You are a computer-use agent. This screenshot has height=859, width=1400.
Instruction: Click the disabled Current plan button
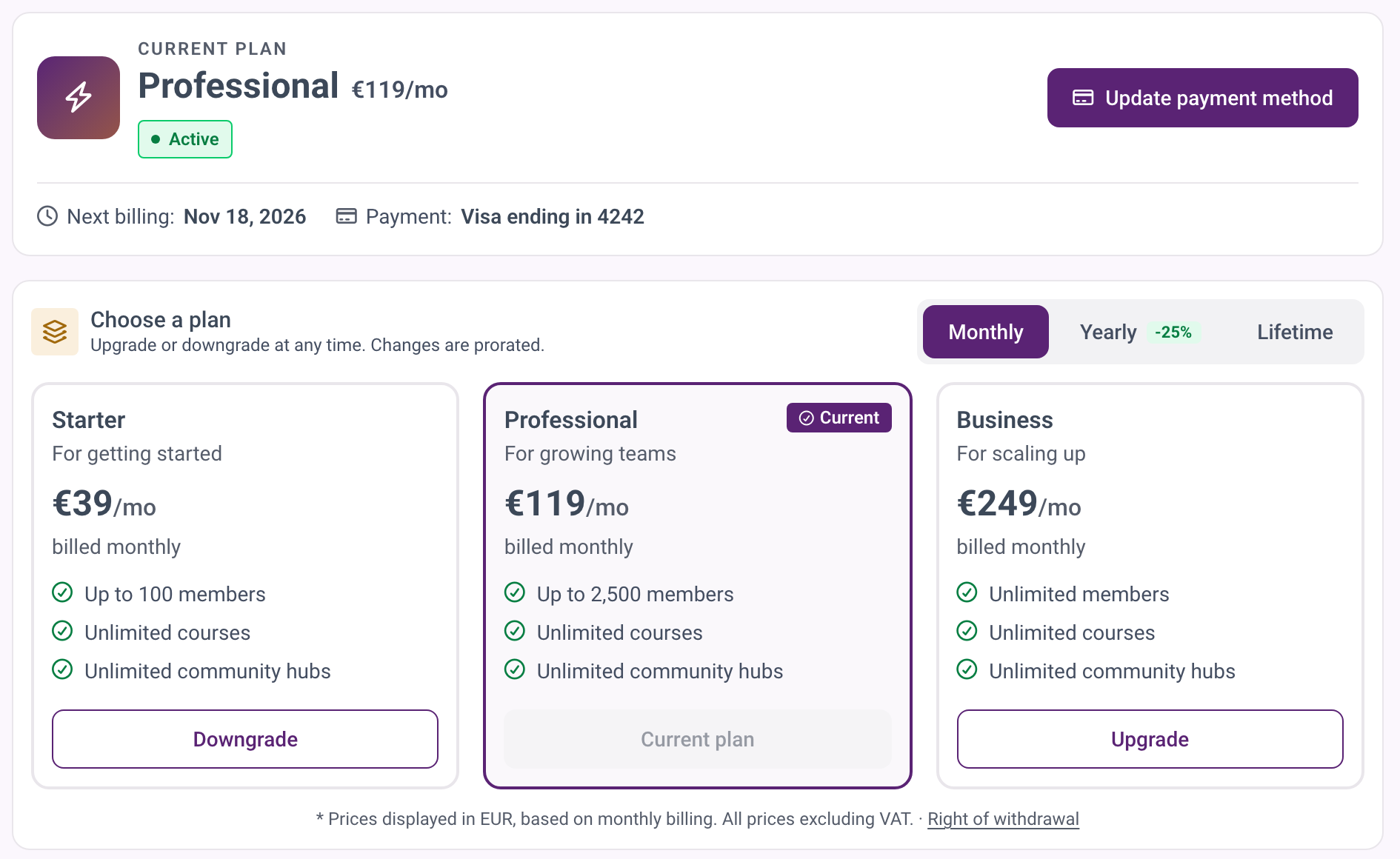click(x=698, y=739)
